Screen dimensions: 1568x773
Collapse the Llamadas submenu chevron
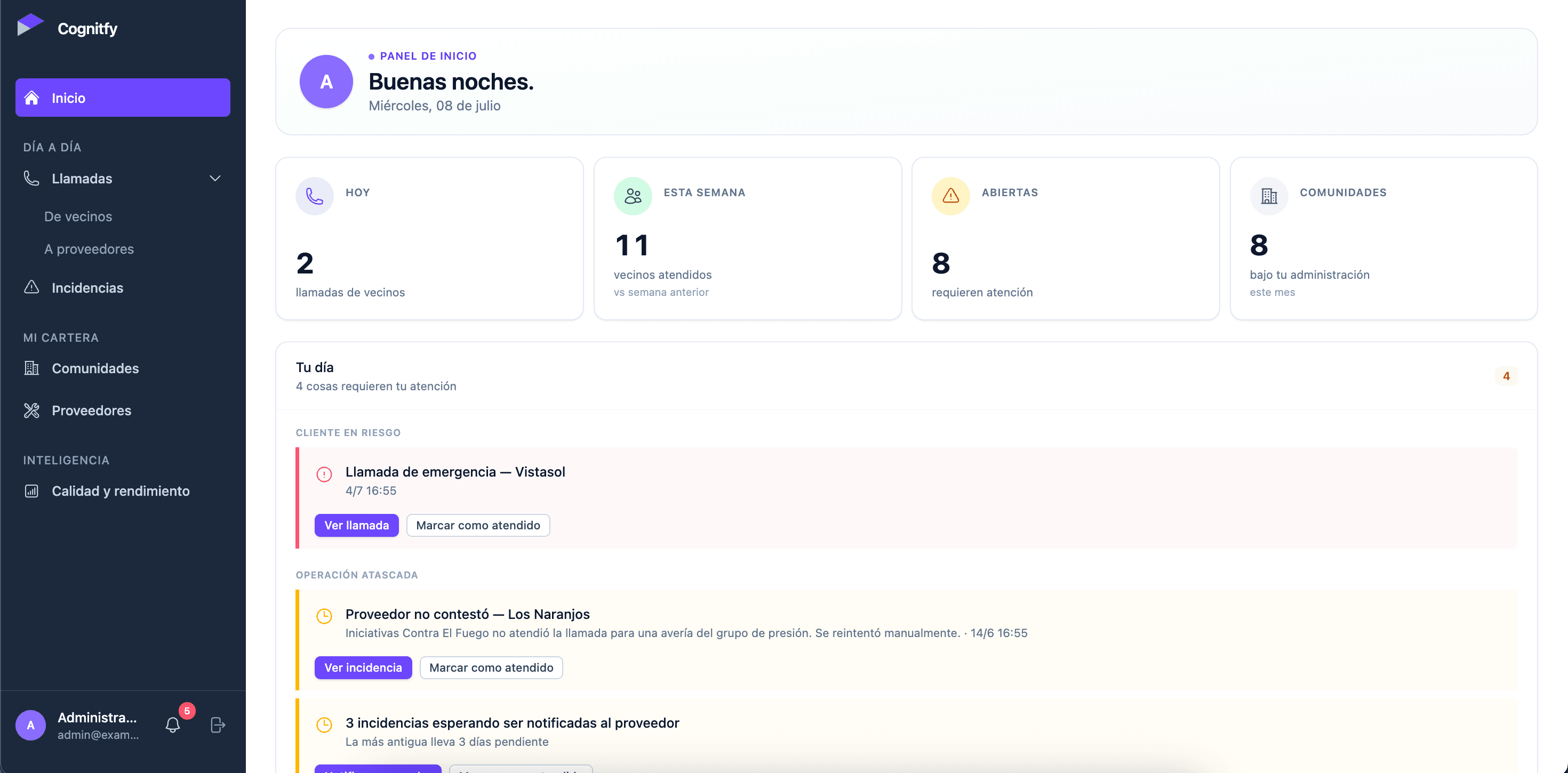tap(215, 179)
